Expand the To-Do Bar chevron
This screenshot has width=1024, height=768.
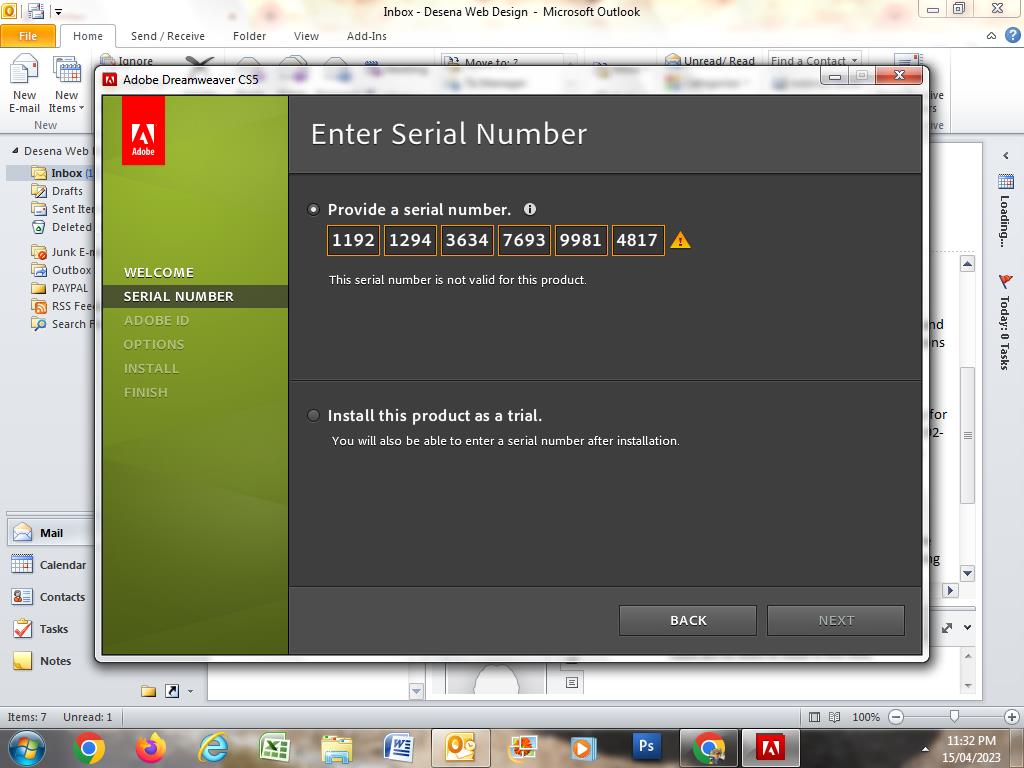[1005, 156]
